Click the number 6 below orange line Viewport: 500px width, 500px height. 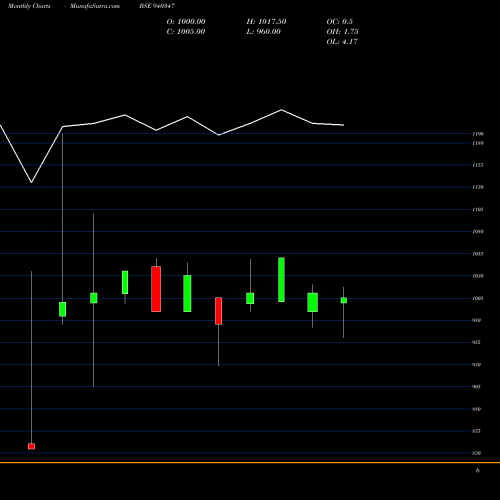478,471
